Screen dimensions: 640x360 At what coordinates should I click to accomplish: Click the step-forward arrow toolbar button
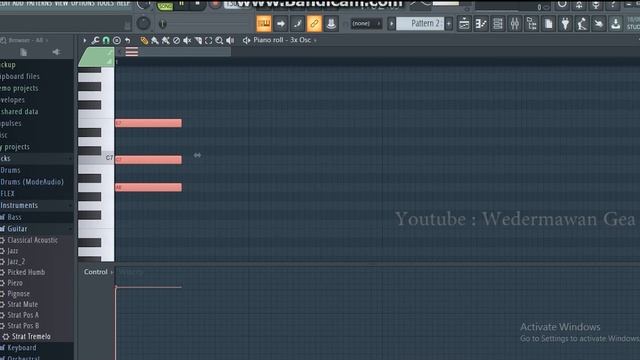pyautogui.click(x=281, y=24)
